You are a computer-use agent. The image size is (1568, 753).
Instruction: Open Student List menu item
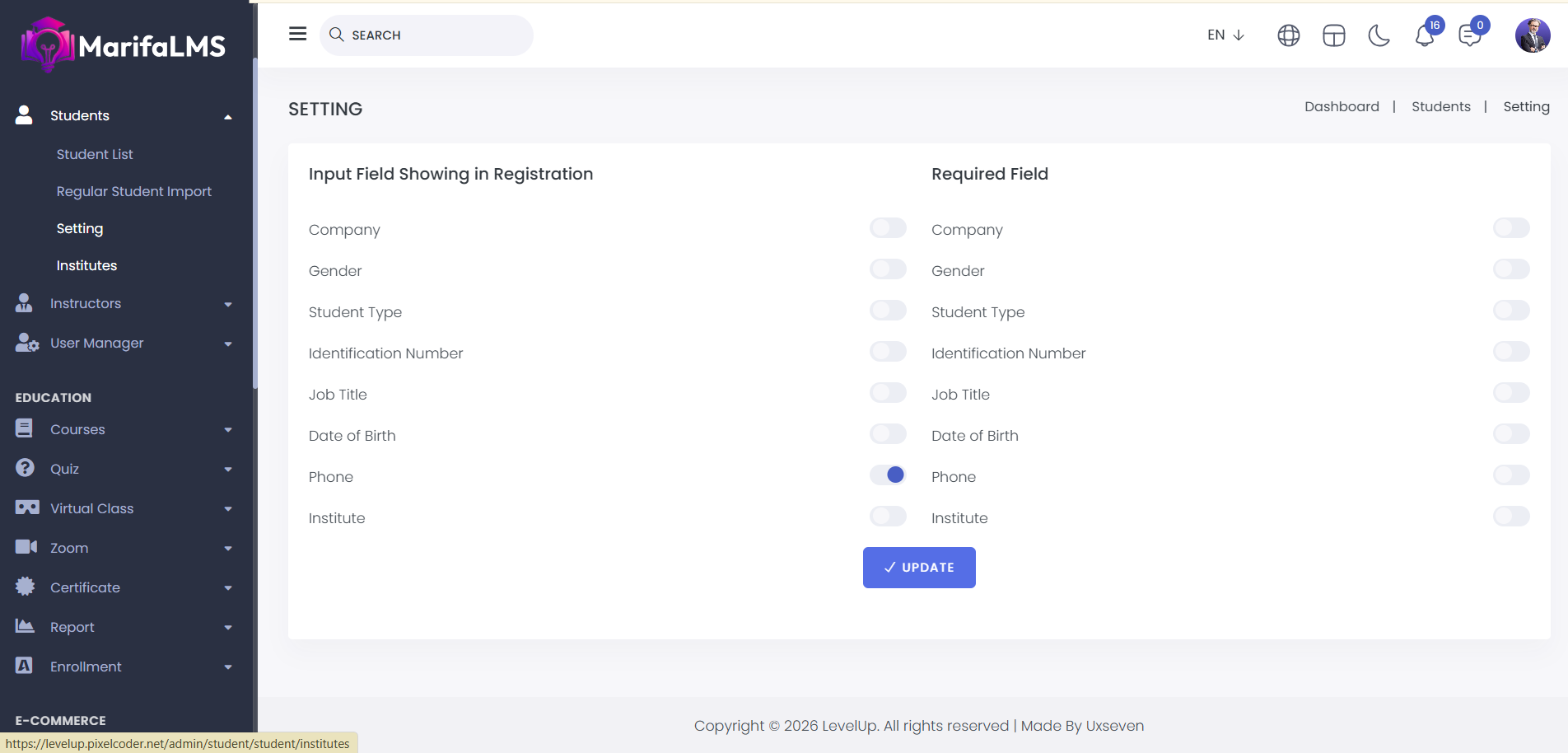coord(95,154)
